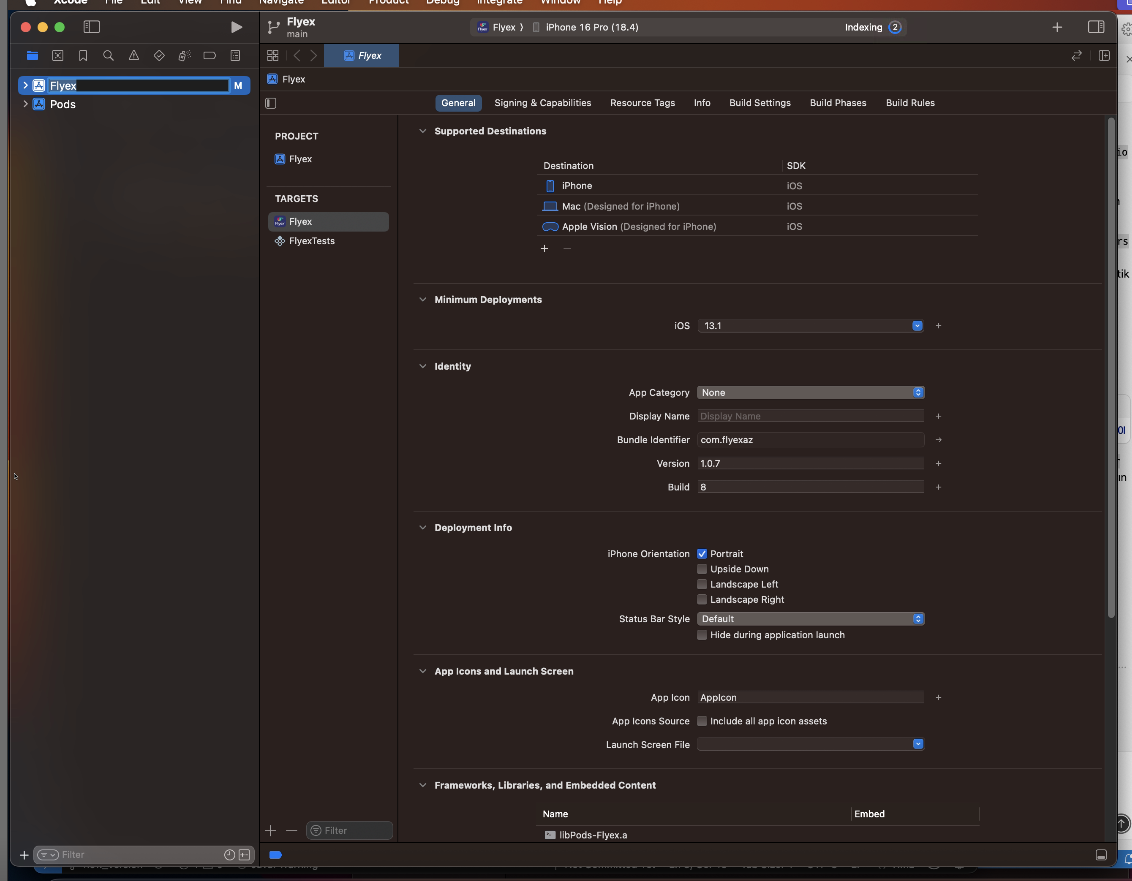Uncheck the Portrait orientation checkbox
Viewport: 1132px width, 881px height.
702,554
